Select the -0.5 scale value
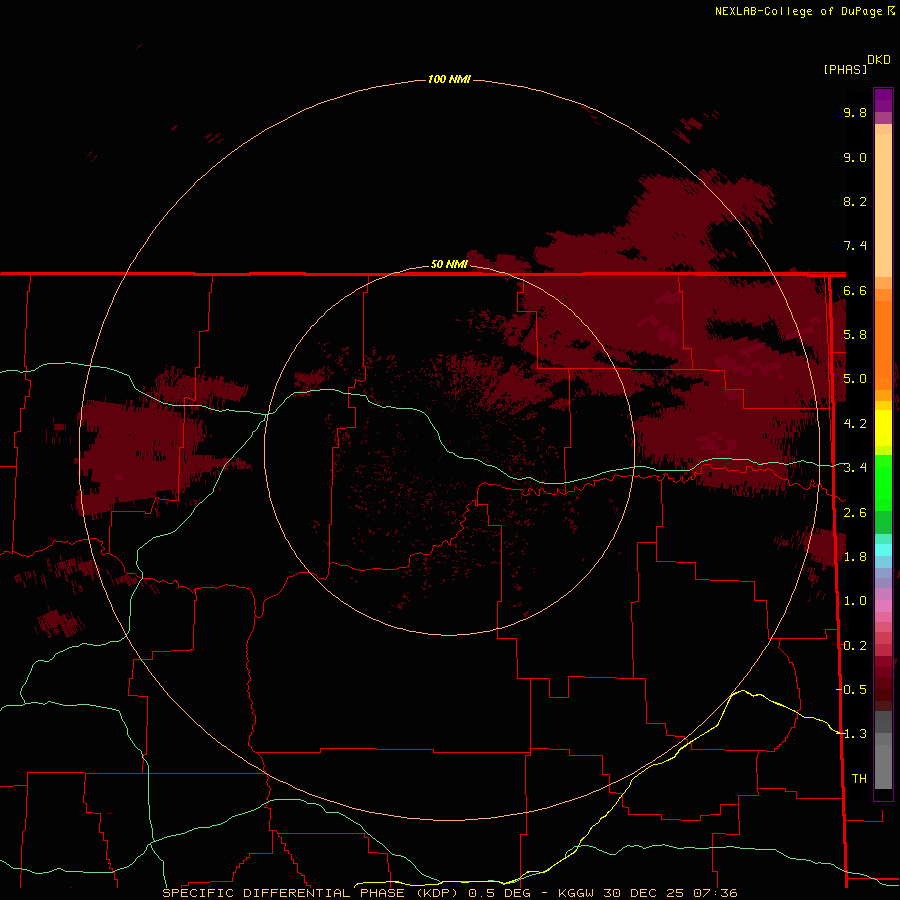 852,689
